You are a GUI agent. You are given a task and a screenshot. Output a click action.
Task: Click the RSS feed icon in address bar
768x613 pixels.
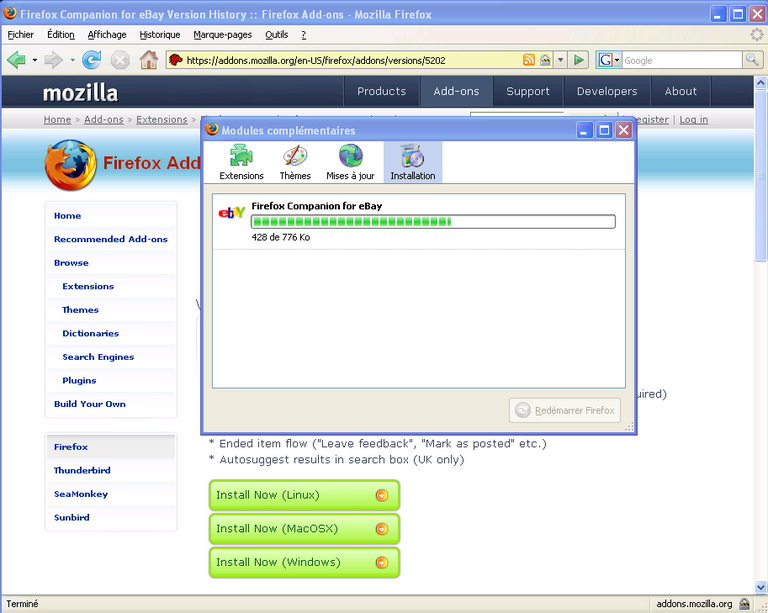[x=529, y=60]
